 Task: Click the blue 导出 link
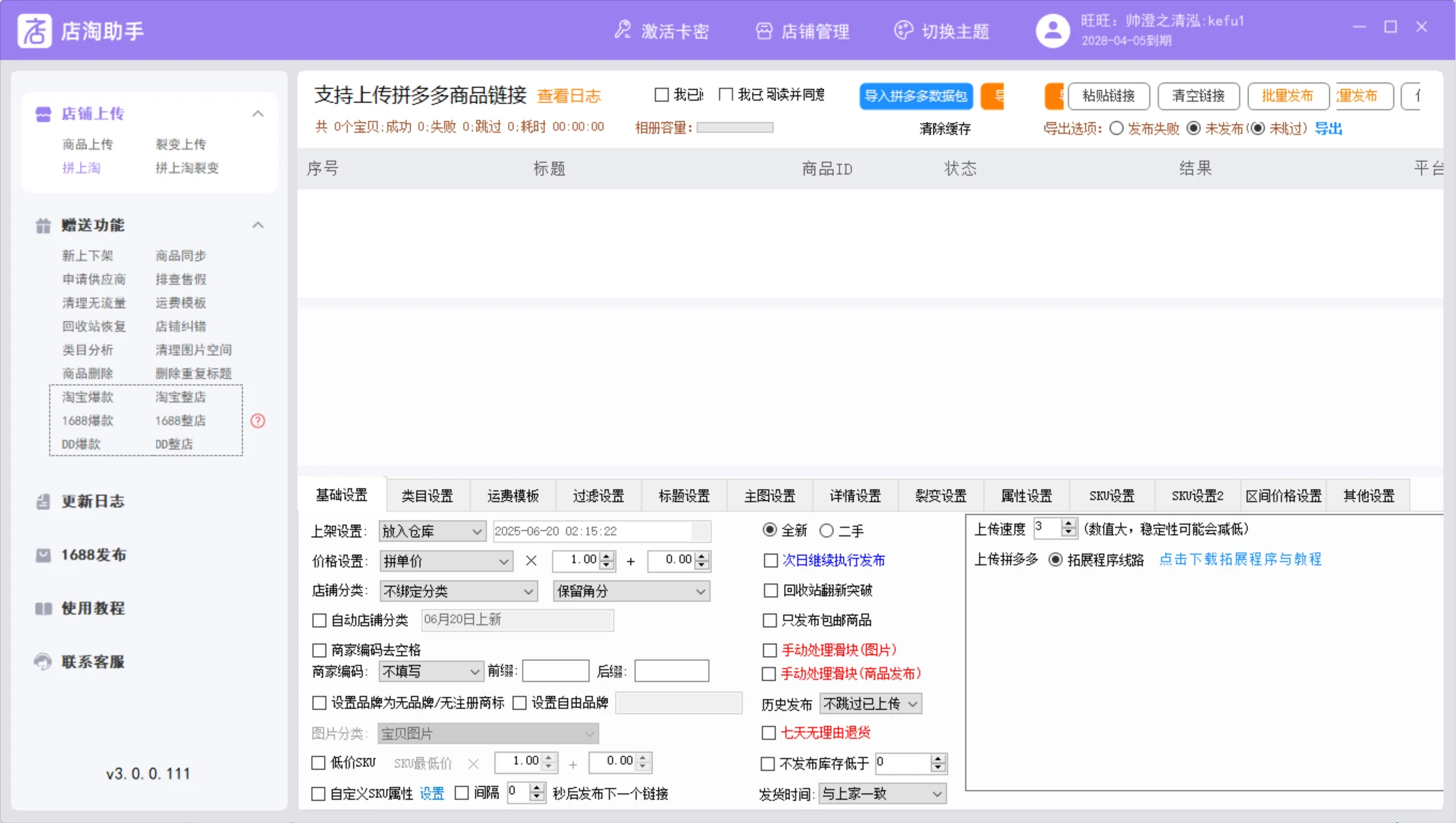(1328, 128)
